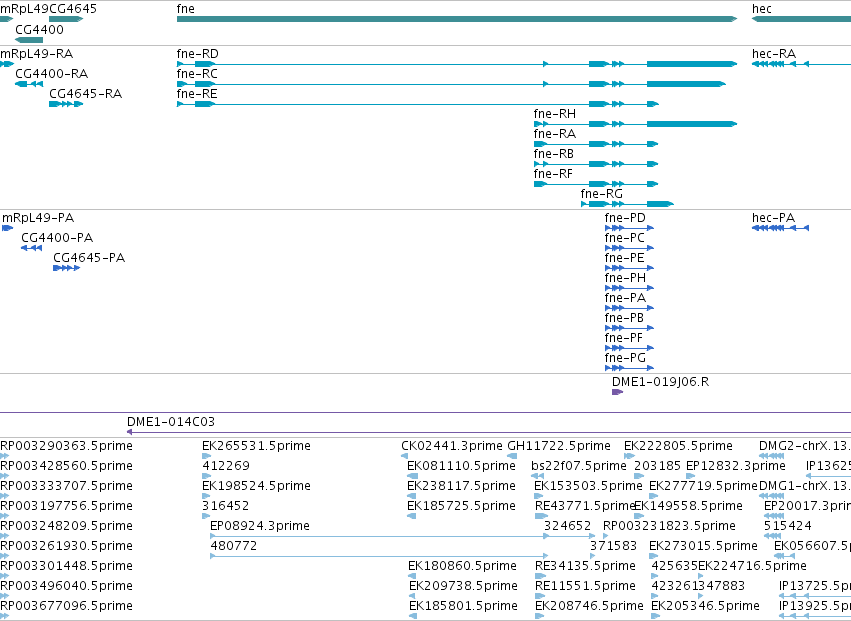Open the fne-PH protein feature

629,288
